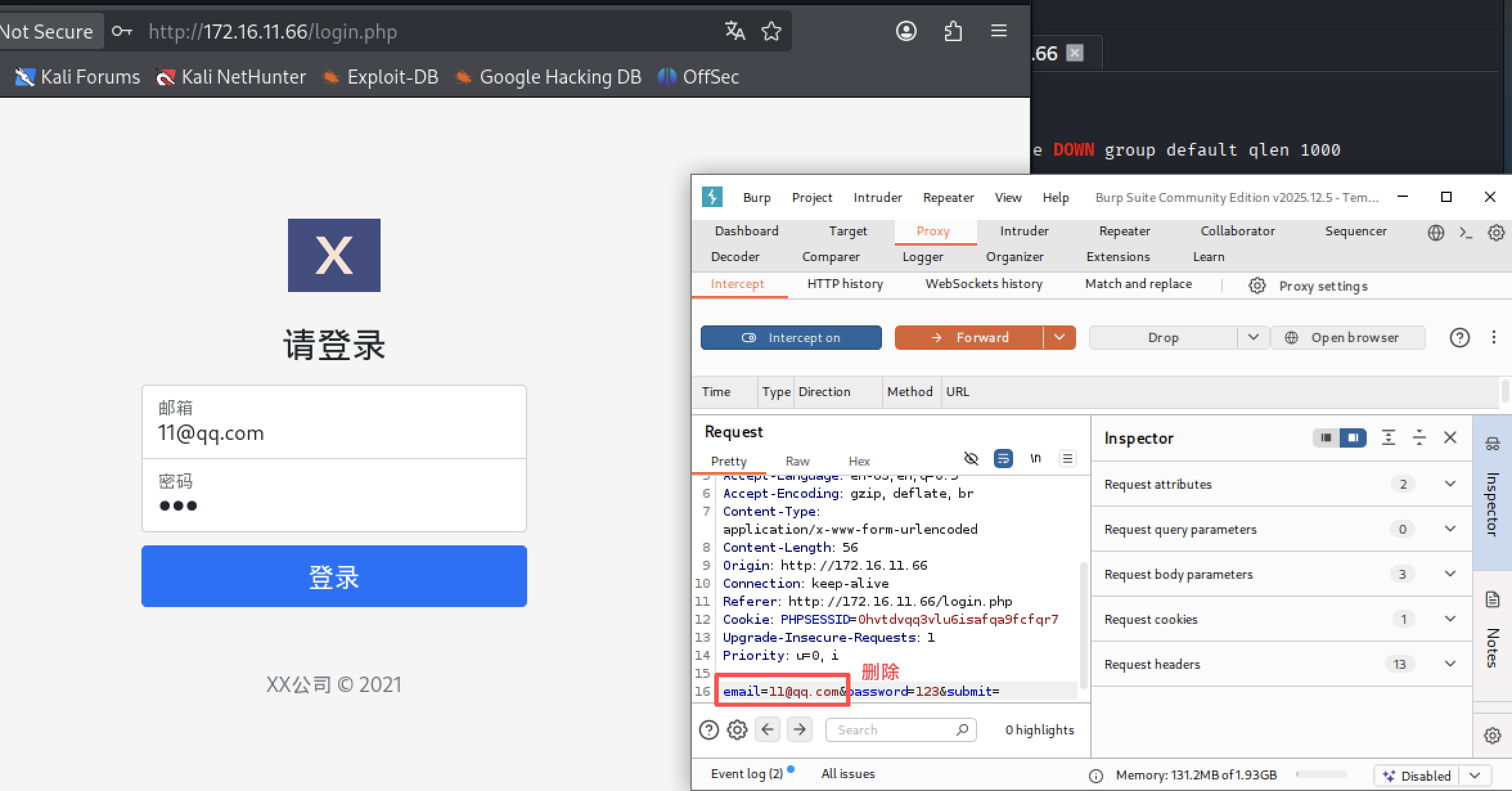Click the request Search input field

pos(894,730)
